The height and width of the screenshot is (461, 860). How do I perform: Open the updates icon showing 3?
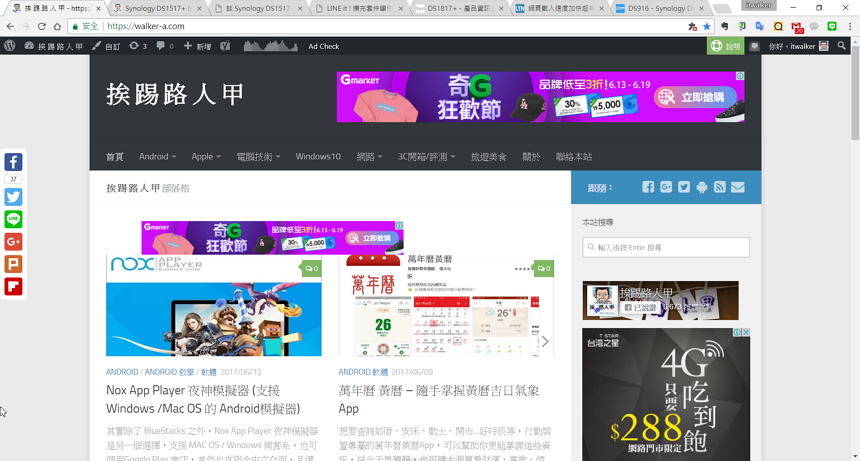click(x=138, y=46)
